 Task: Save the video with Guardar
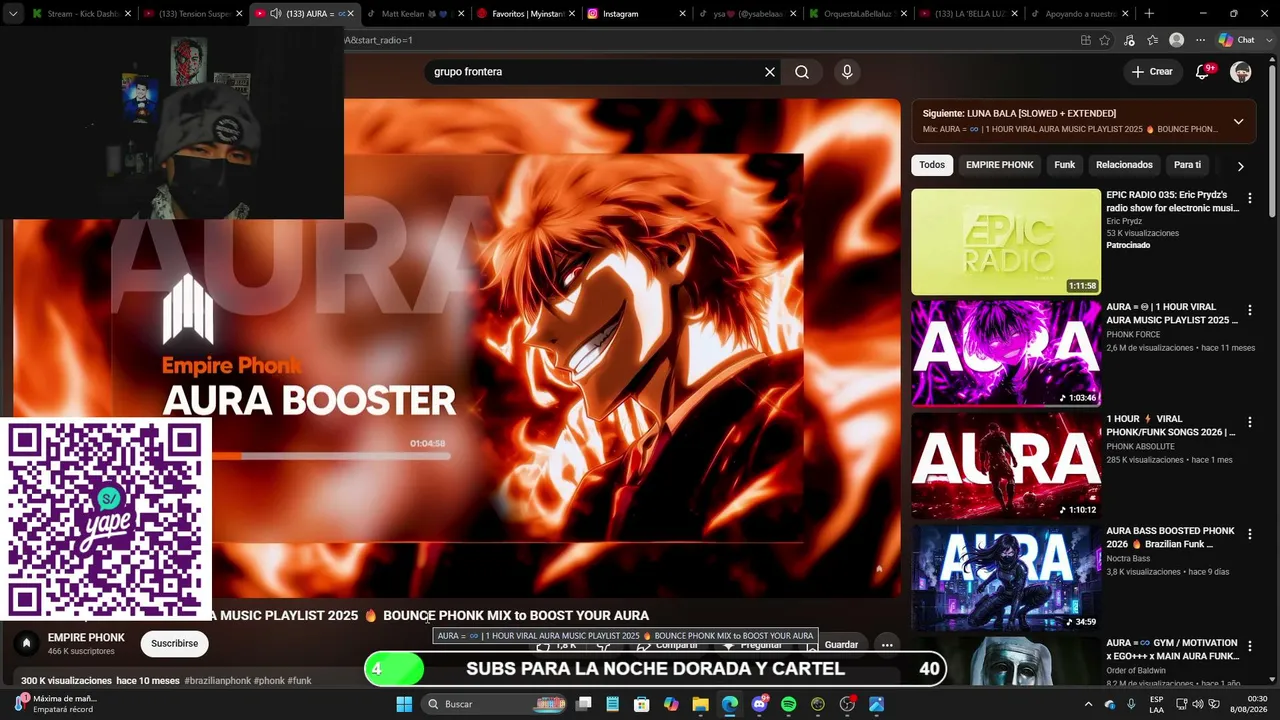[x=840, y=645]
